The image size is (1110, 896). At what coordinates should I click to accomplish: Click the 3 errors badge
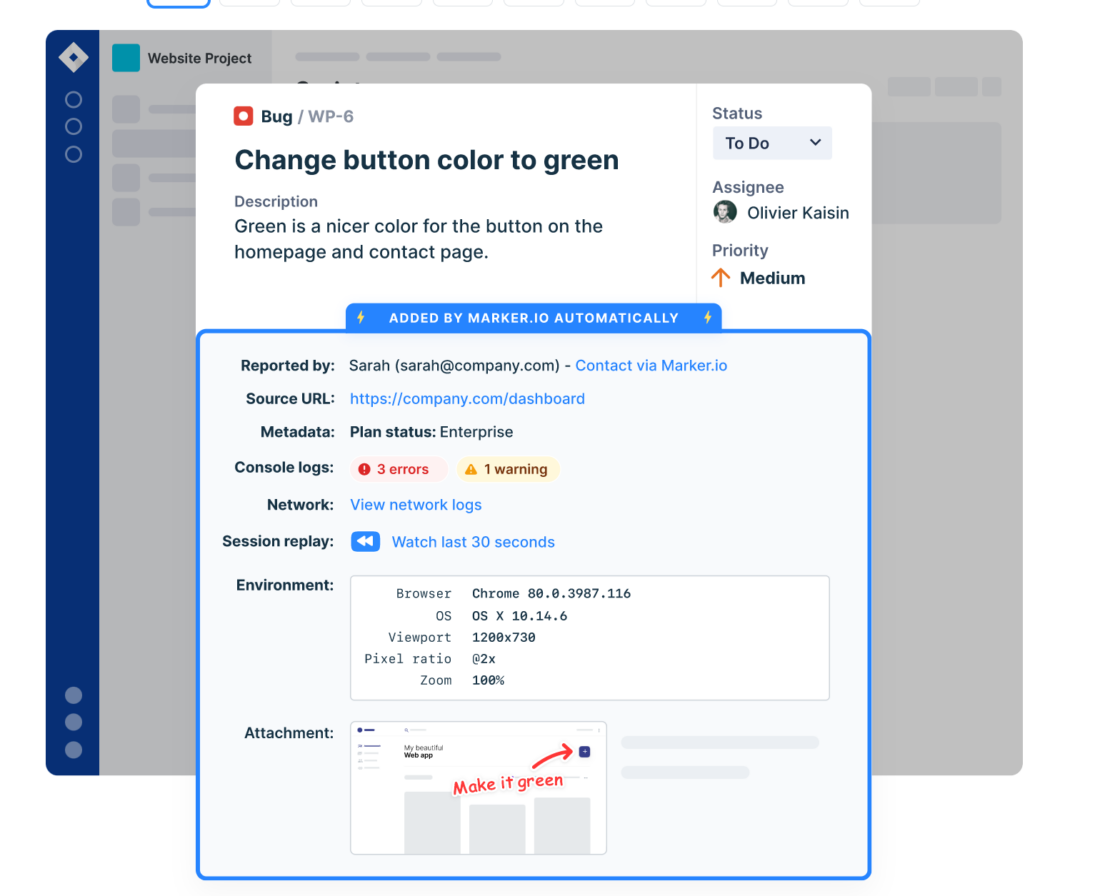coord(398,468)
